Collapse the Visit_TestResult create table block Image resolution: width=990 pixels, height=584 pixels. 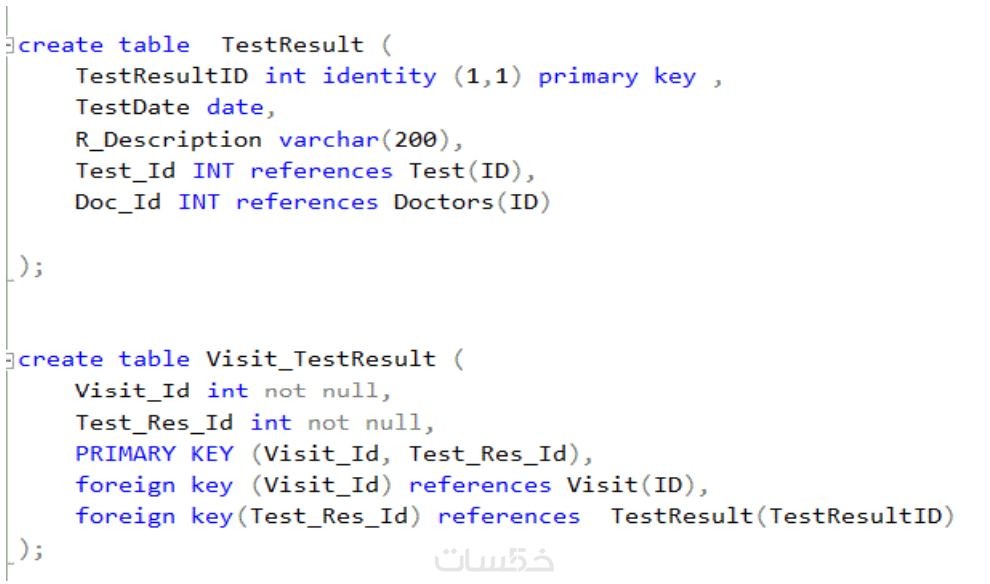[9, 360]
